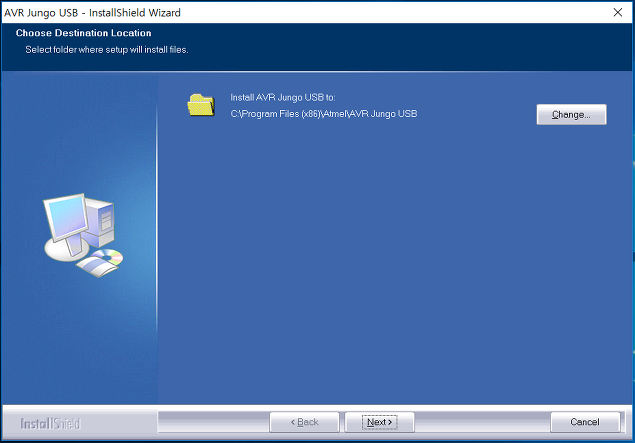
Task: Click the Change... destination button
Action: pyautogui.click(x=571, y=115)
